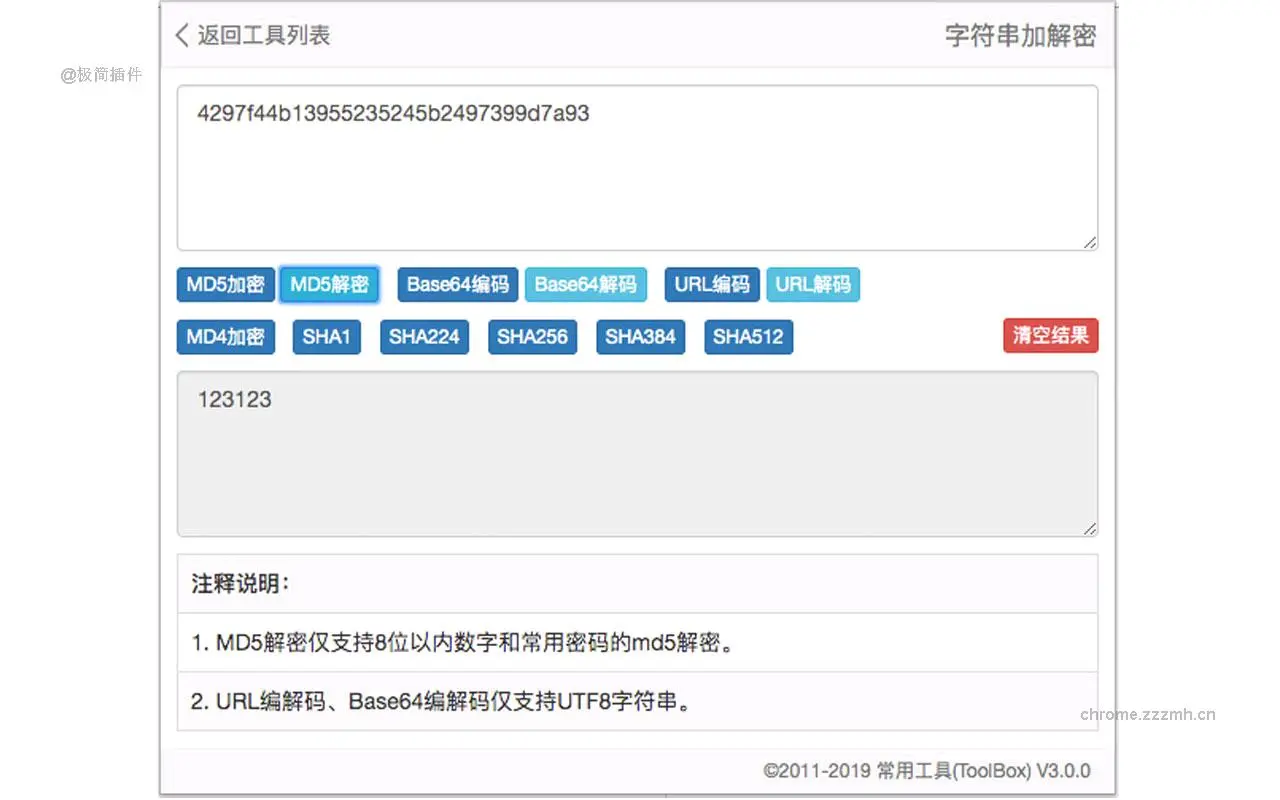Viewport: 1280px width, 800px height.
Task: Compute the SHA384 hash
Action: 640,337
